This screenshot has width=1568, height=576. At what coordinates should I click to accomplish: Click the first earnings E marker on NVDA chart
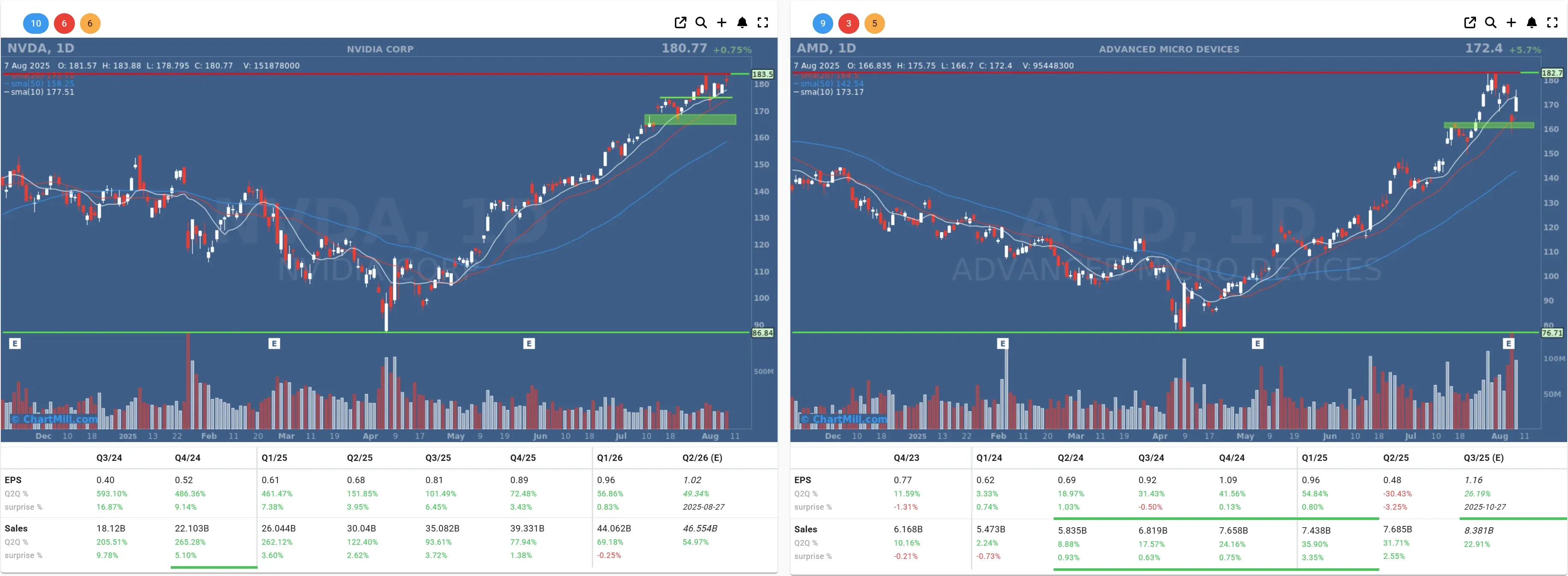coord(15,343)
